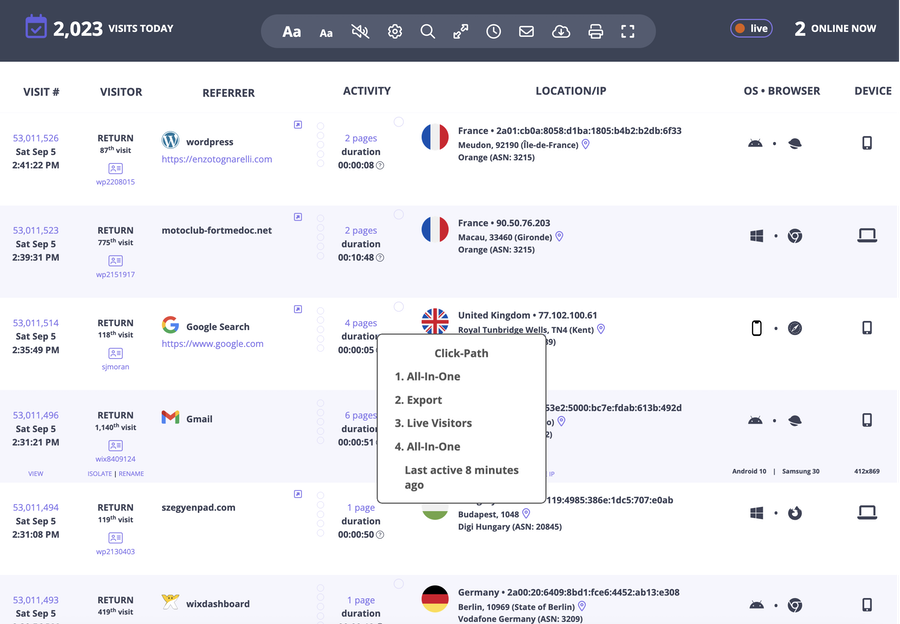Viewport: 900px width, 624px height.
Task: Open the settings gear in the toolbar
Action: 394,32
